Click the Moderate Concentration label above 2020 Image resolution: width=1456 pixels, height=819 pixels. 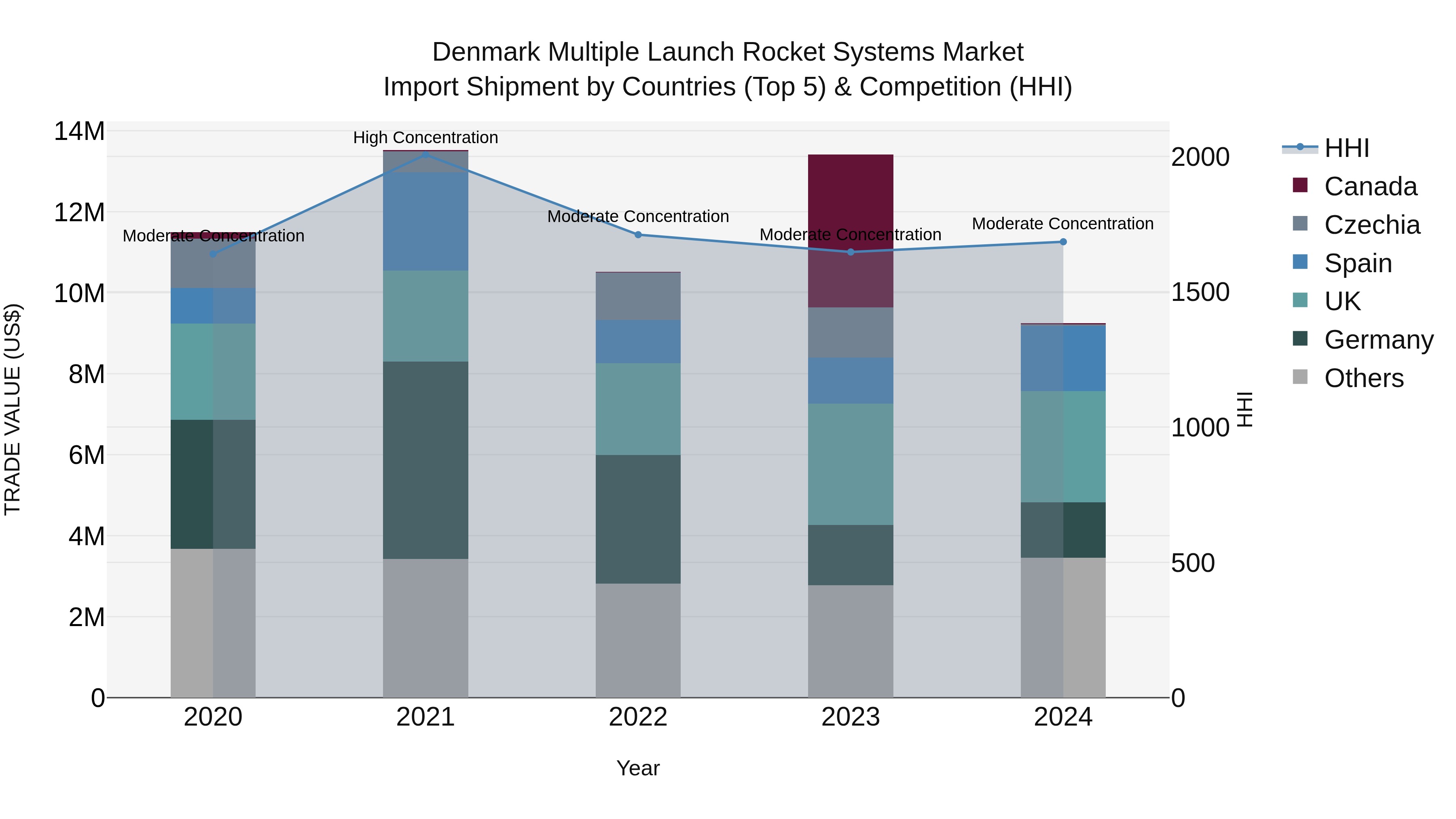tap(213, 236)
